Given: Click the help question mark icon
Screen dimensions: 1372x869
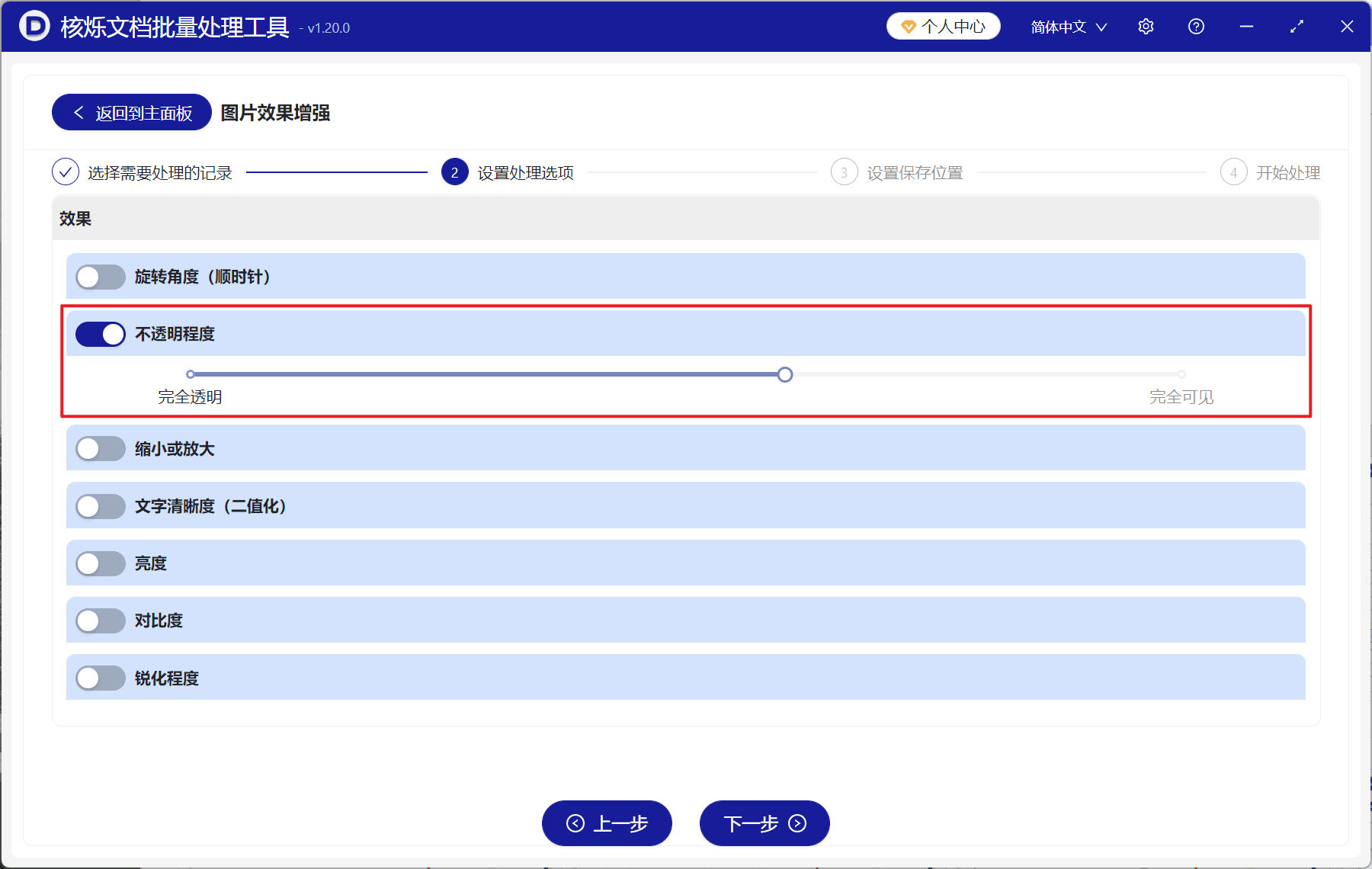Looking at the screenshot, I should [x=1196, y=26].
